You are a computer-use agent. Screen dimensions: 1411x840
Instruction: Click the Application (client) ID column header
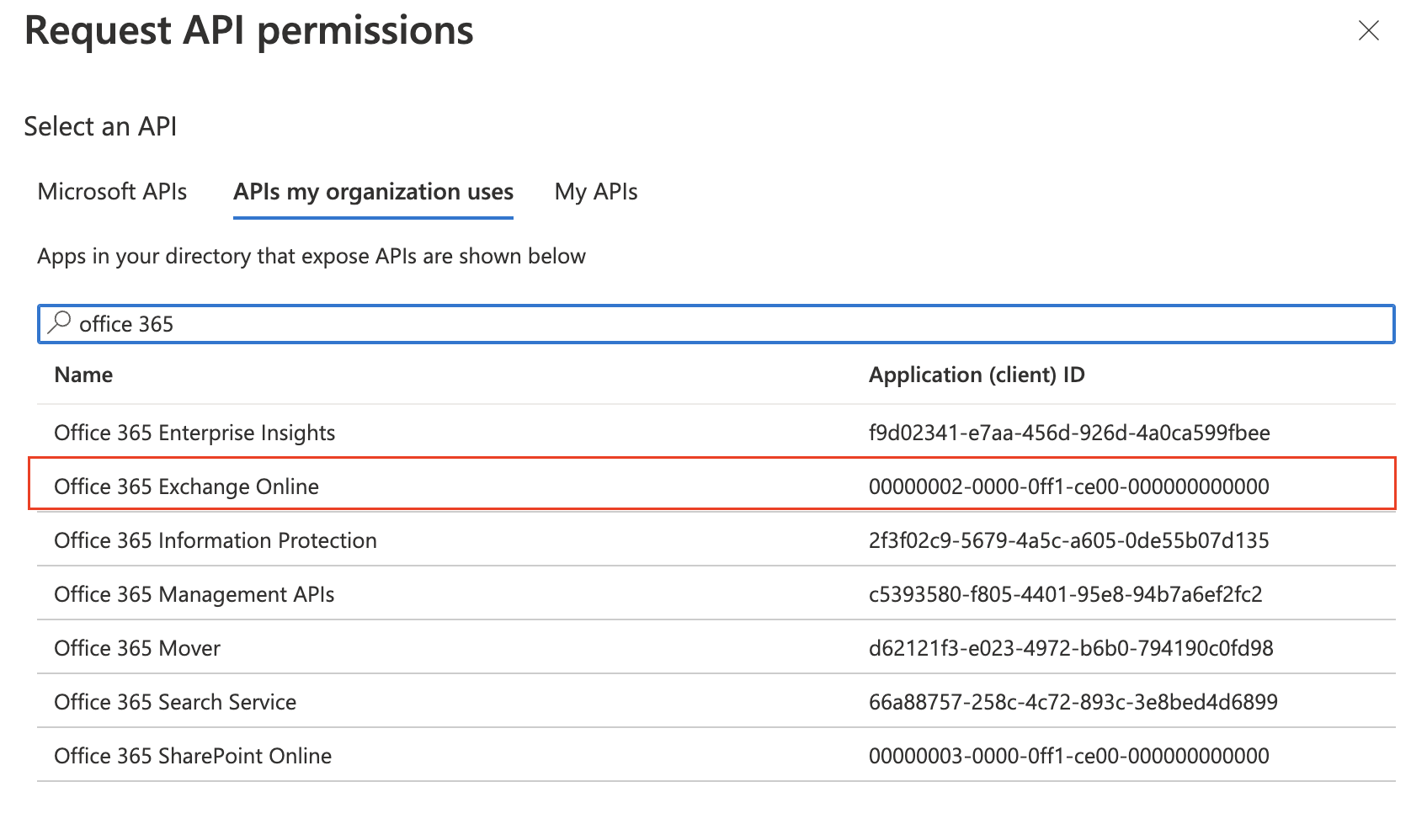977,375
